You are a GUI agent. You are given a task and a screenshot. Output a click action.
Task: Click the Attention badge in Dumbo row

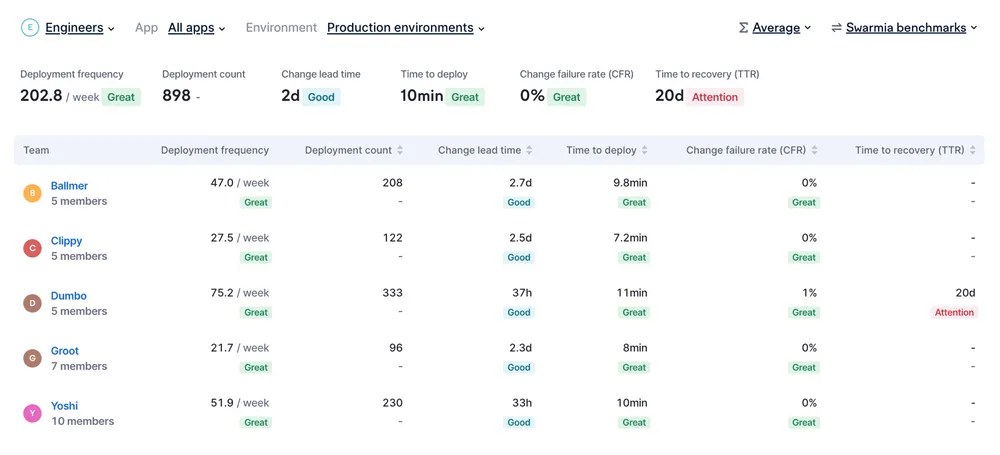[x=954, y=312]
